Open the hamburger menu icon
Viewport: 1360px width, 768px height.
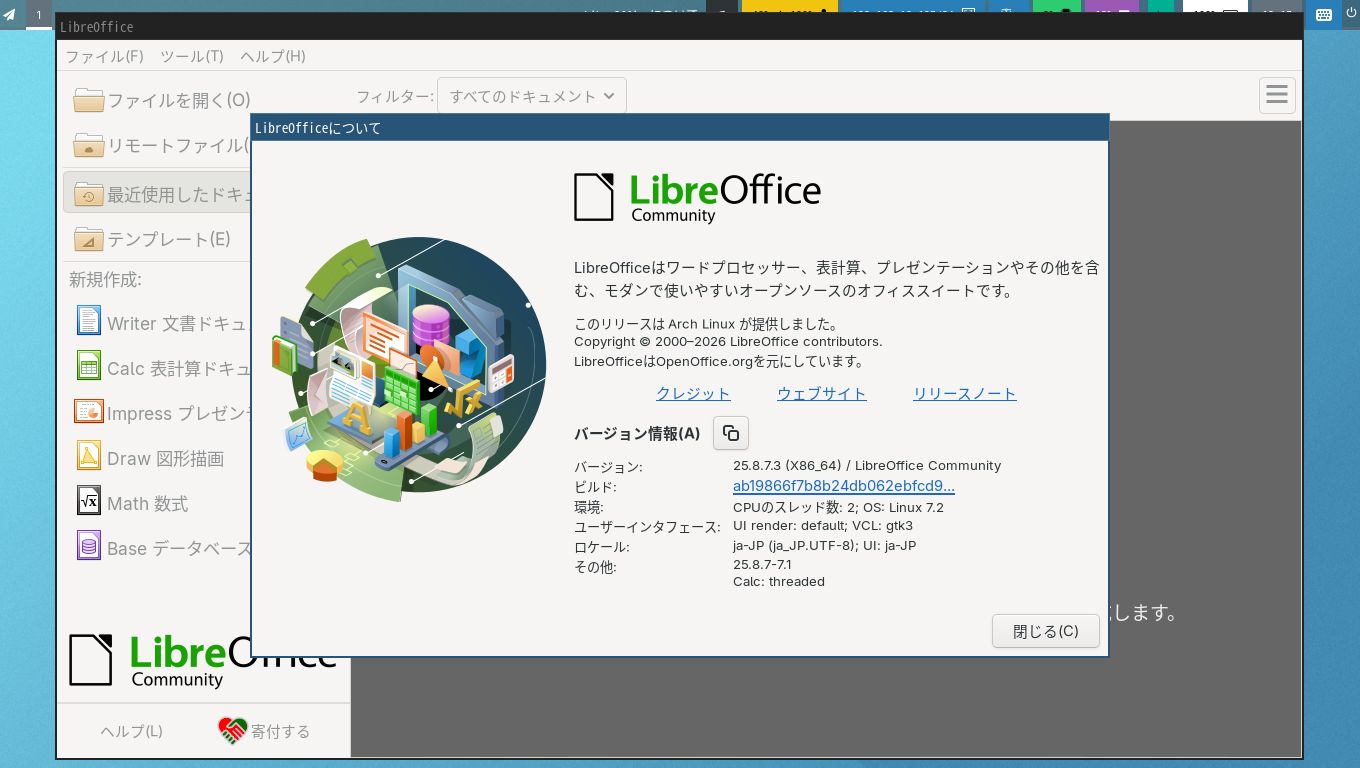click(x=1277, y=95)
